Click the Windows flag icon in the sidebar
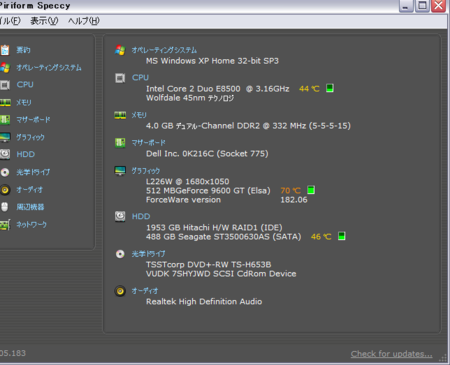Image resolution: width=450 pixels, height=365 pixels. point(5,68)
